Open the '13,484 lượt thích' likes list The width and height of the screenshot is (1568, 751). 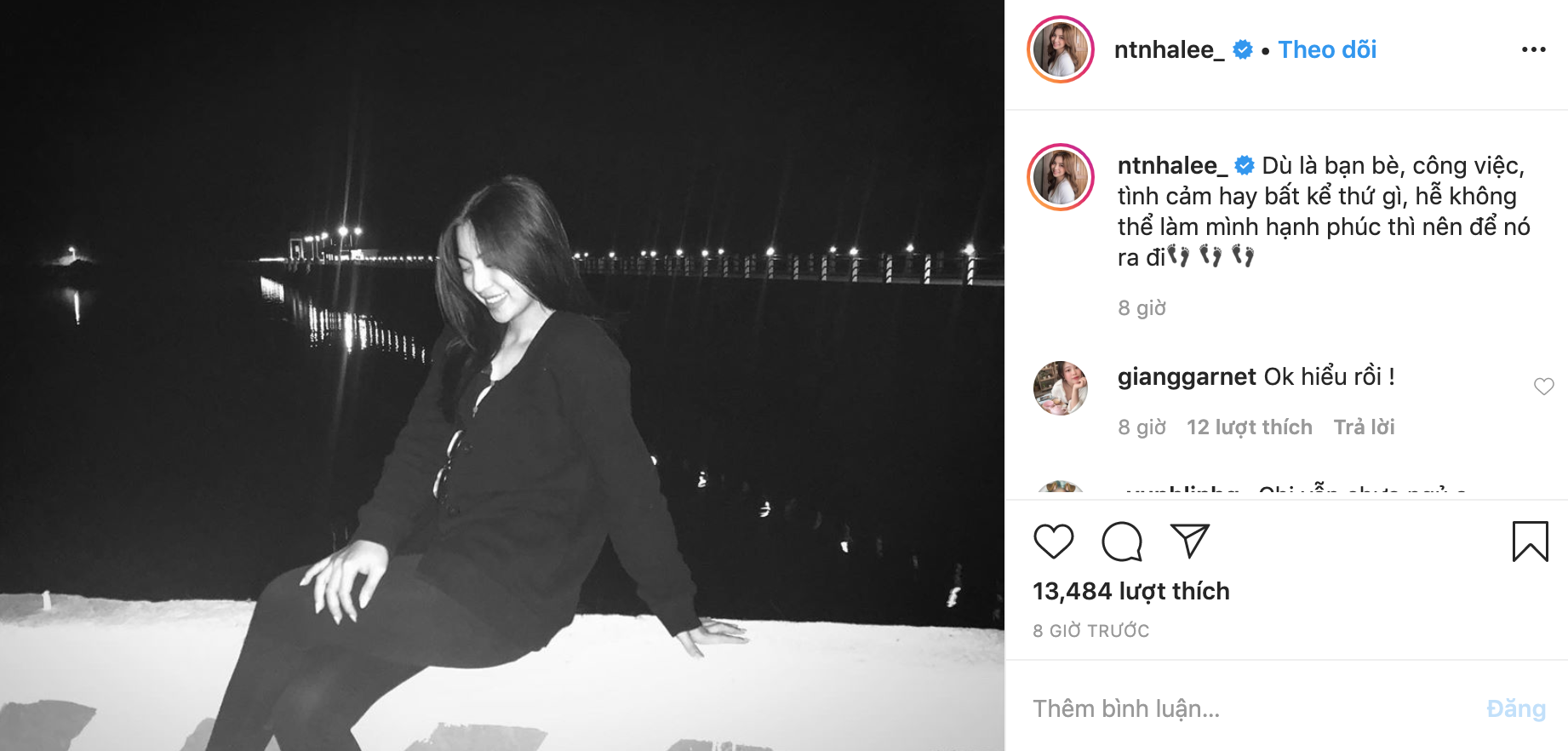point(1130,591)
